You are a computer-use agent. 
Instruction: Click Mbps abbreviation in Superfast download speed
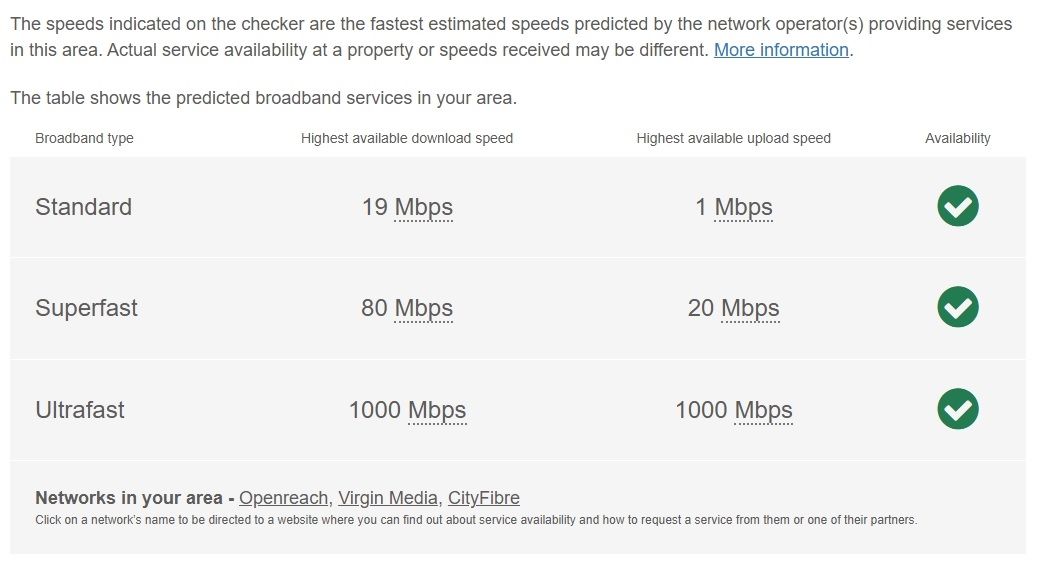[x=424, y=308]
